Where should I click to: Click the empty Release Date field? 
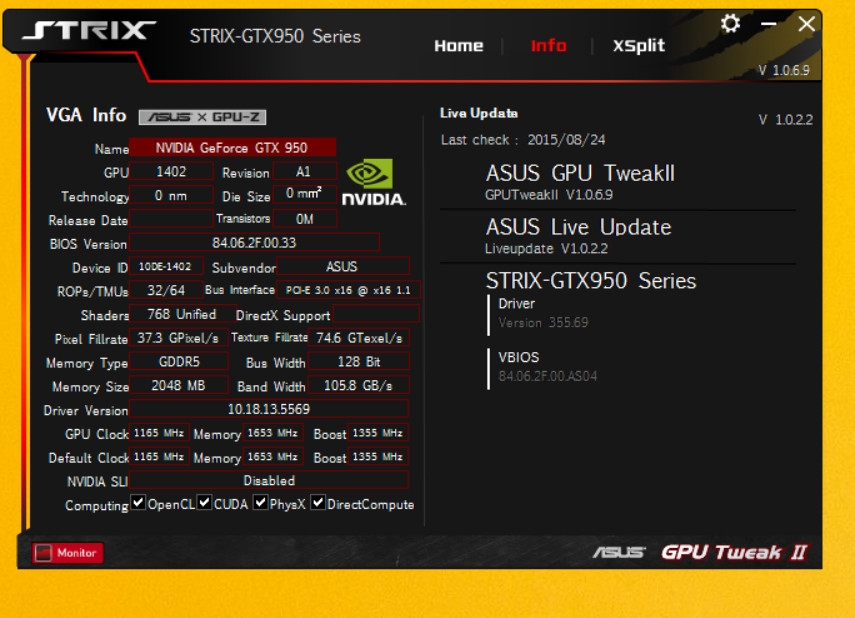click(x=171, y=219)
